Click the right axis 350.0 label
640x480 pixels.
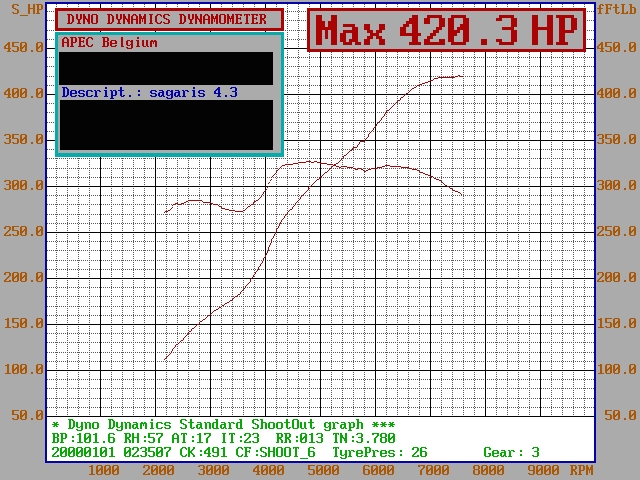tap(616, 140)
